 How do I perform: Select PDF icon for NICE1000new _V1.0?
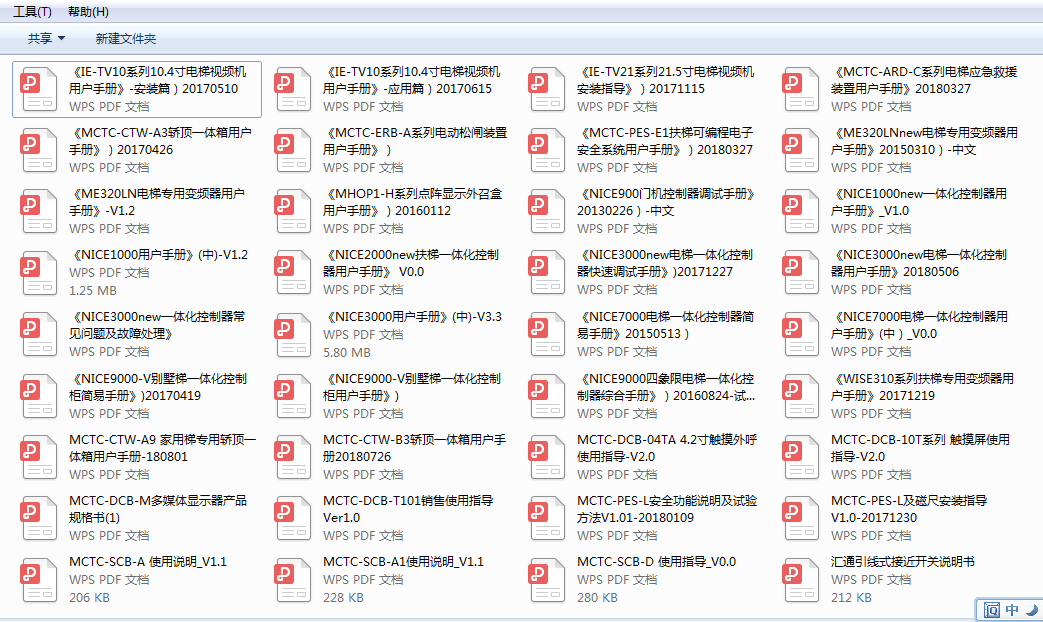coord(801,212)
